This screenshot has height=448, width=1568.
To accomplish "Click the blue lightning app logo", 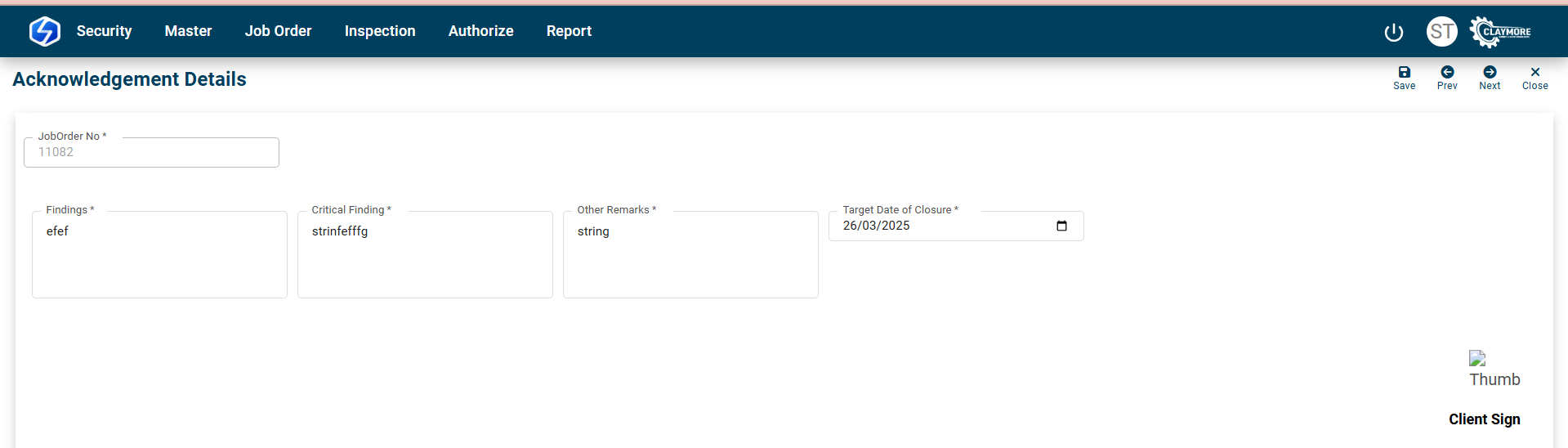I will pyautogui.click(x=44, y=31).
